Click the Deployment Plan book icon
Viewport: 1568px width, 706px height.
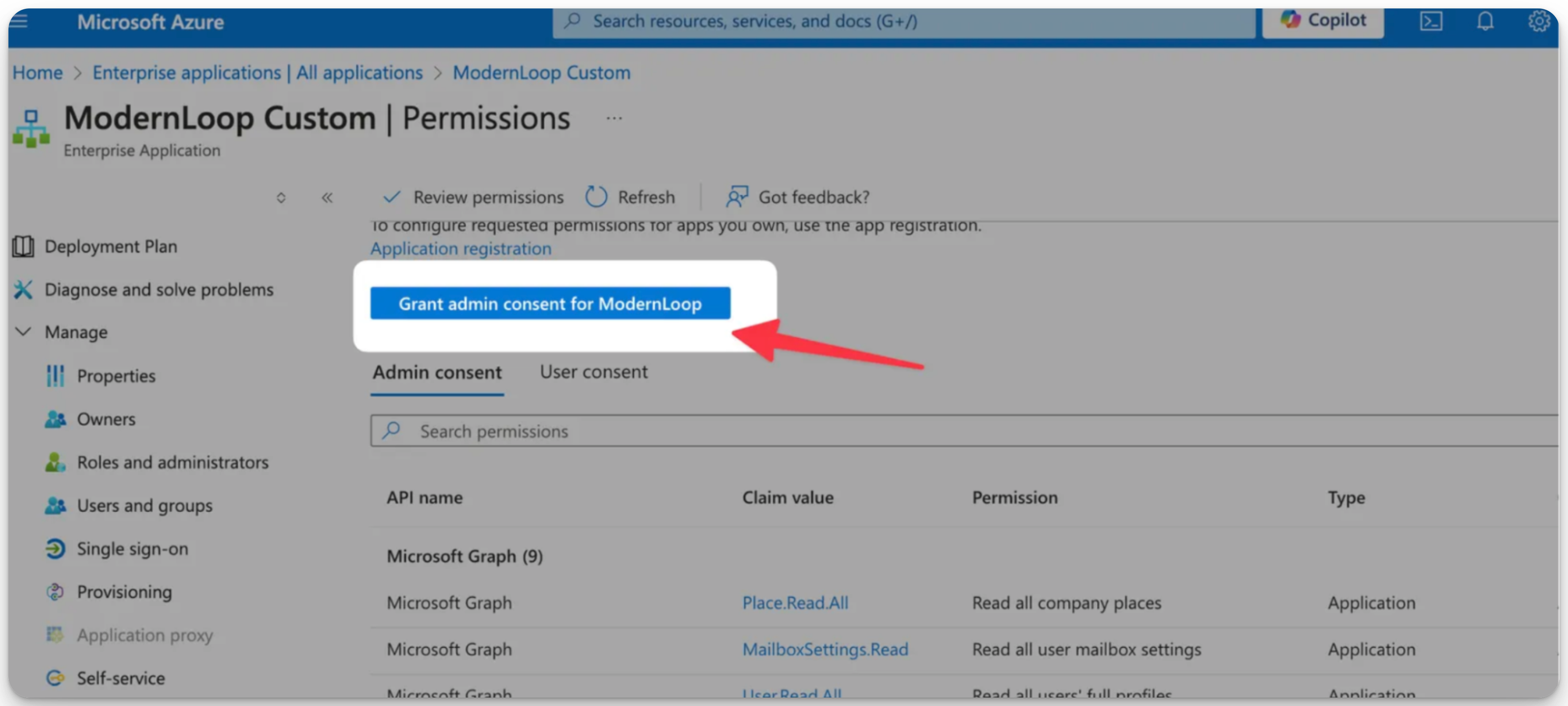tap(23, 247)
